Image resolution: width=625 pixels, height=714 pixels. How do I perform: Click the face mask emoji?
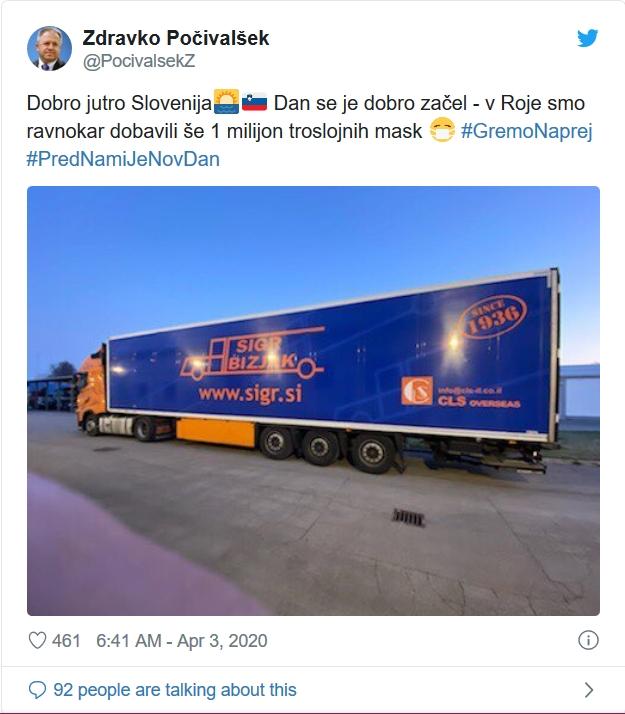click(x=441, y=131)
